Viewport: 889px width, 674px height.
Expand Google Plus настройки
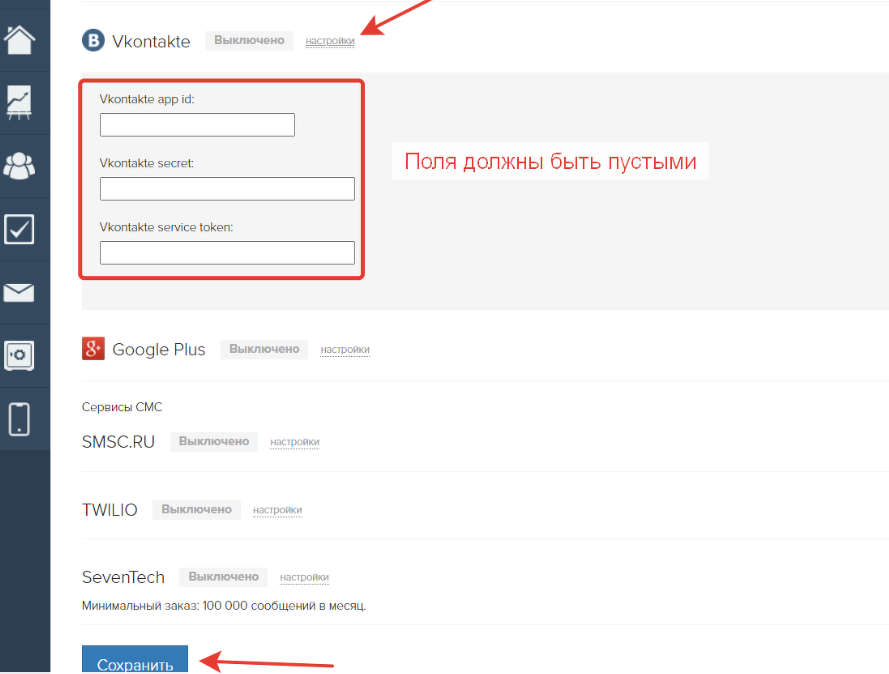[345, 350]
